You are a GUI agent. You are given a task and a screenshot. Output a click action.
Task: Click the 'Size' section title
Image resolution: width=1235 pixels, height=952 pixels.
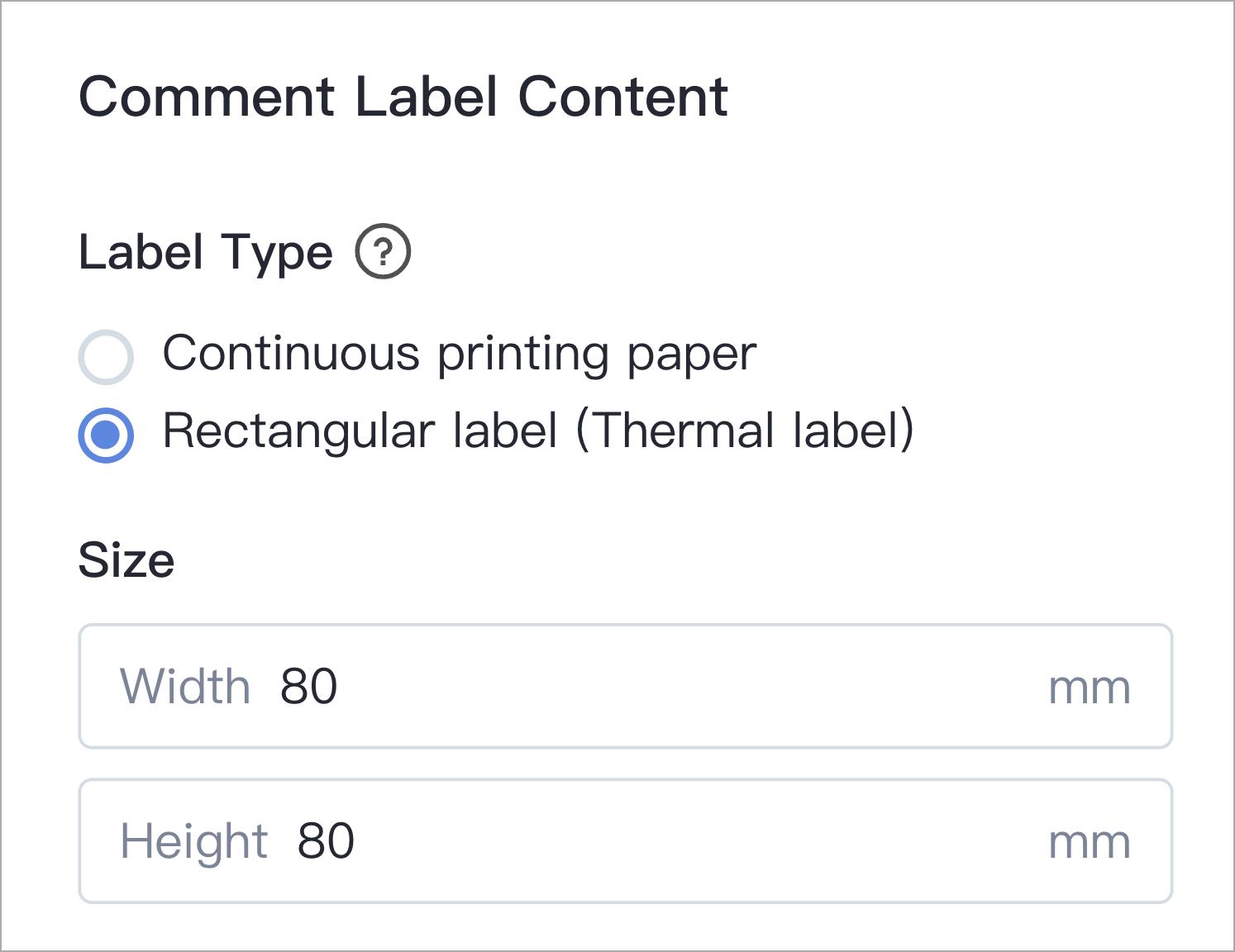click(x=126, y=560)
